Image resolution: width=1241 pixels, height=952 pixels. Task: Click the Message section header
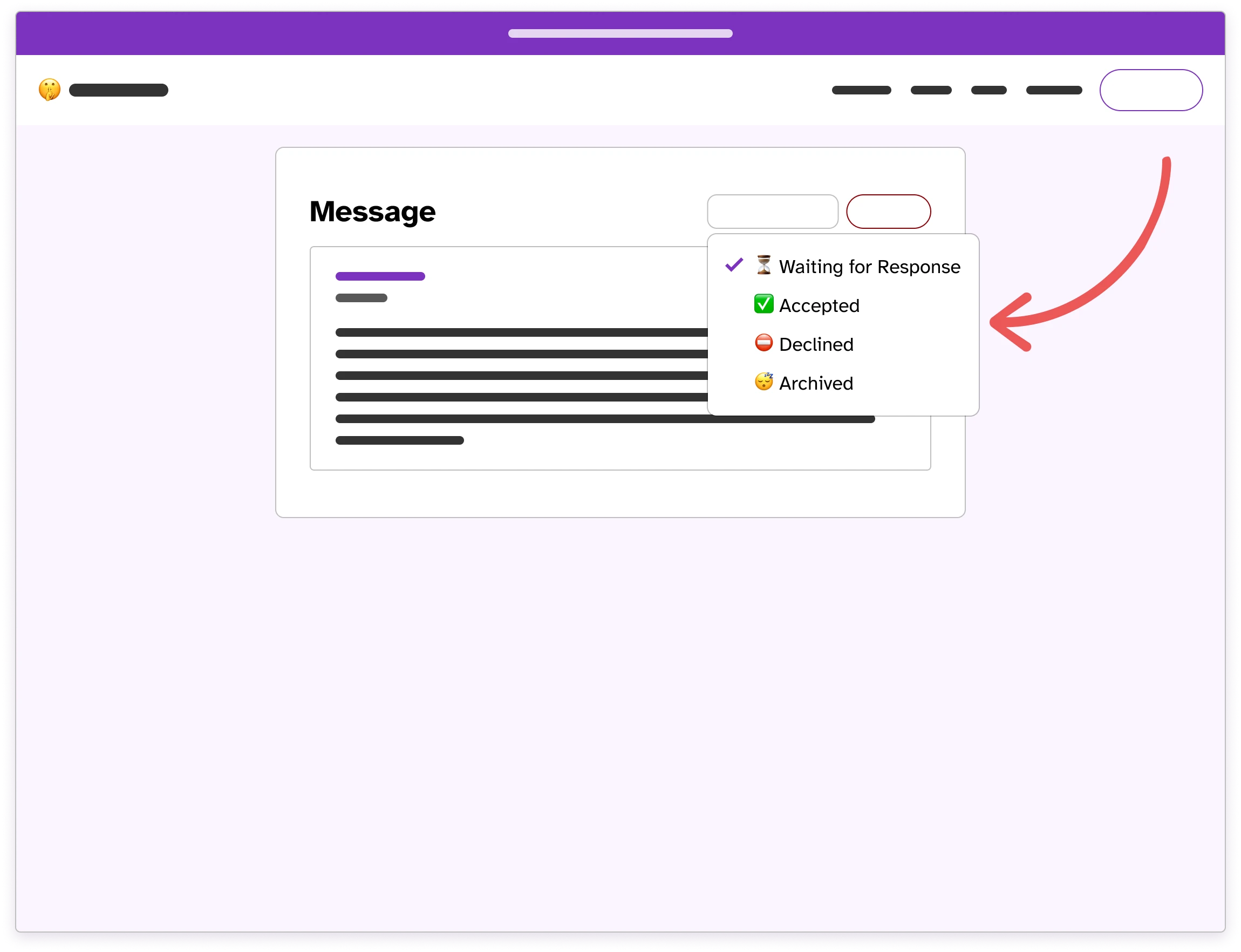372,211
